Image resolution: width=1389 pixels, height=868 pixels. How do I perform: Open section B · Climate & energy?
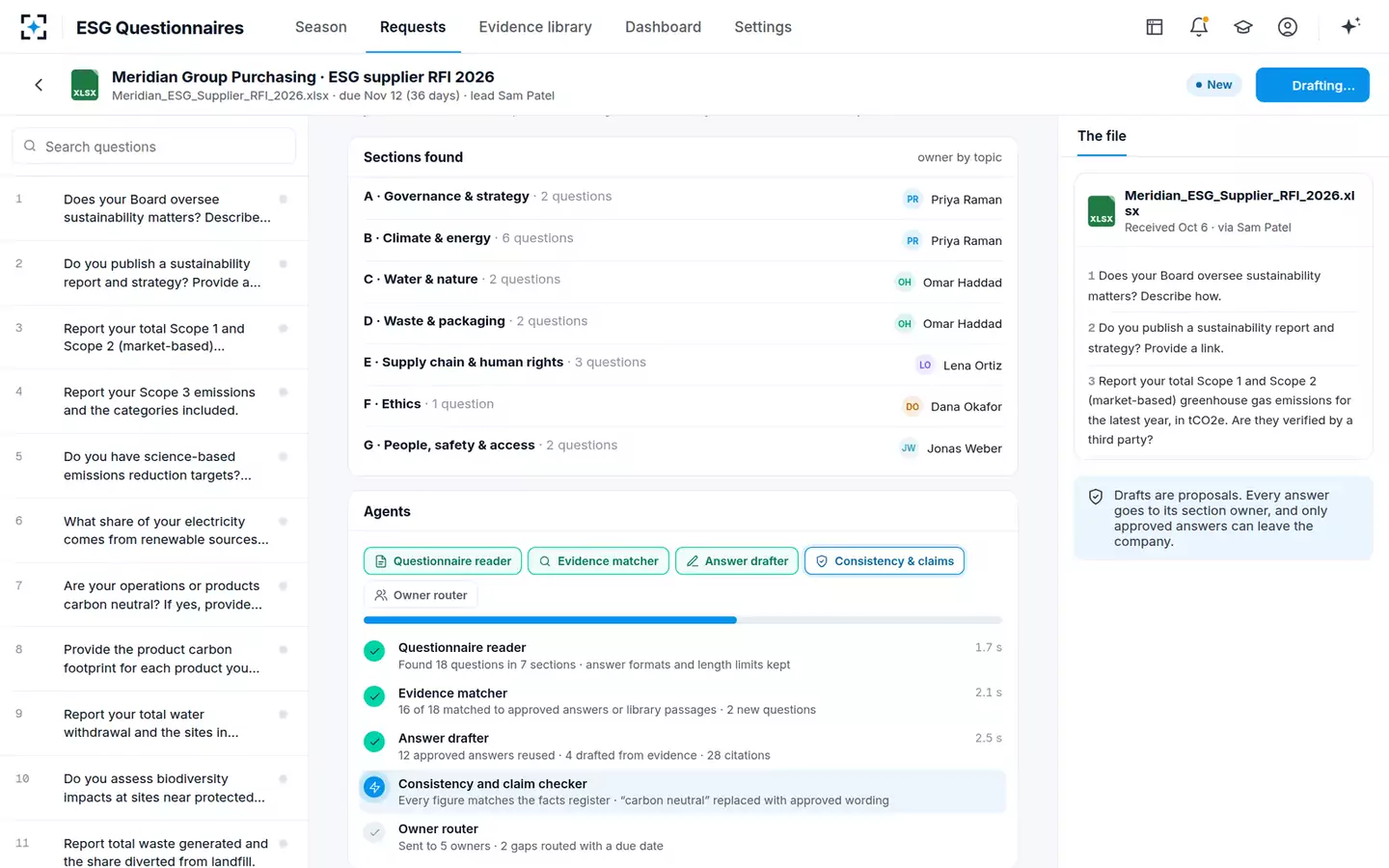[683, 238]
